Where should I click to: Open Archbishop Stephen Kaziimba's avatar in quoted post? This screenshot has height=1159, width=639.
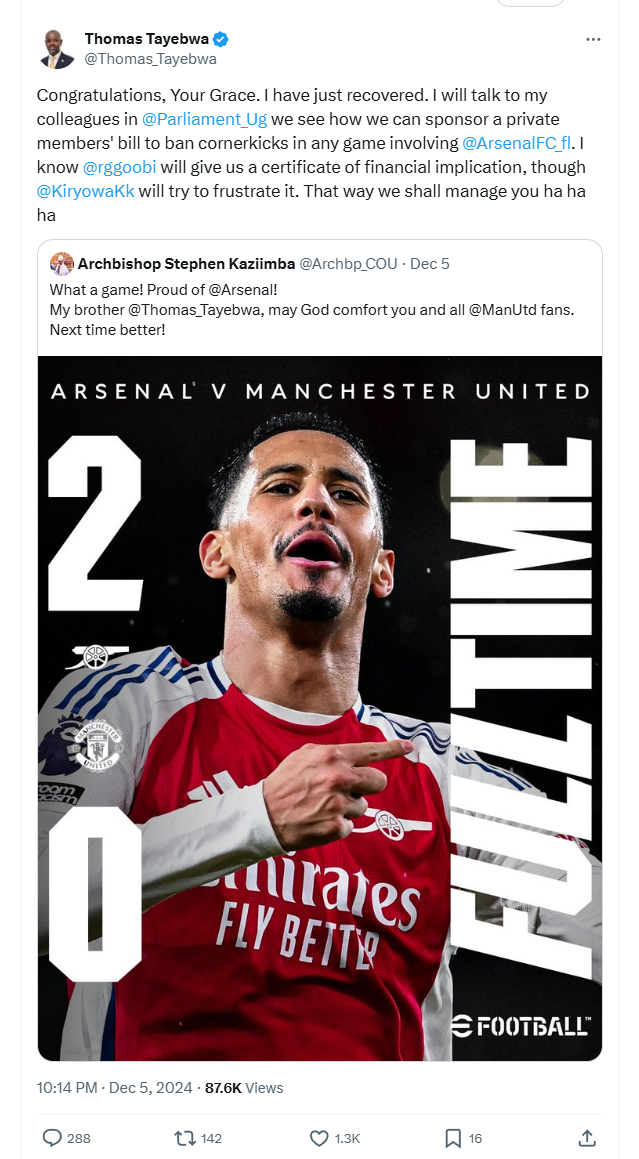coord(61,263)
